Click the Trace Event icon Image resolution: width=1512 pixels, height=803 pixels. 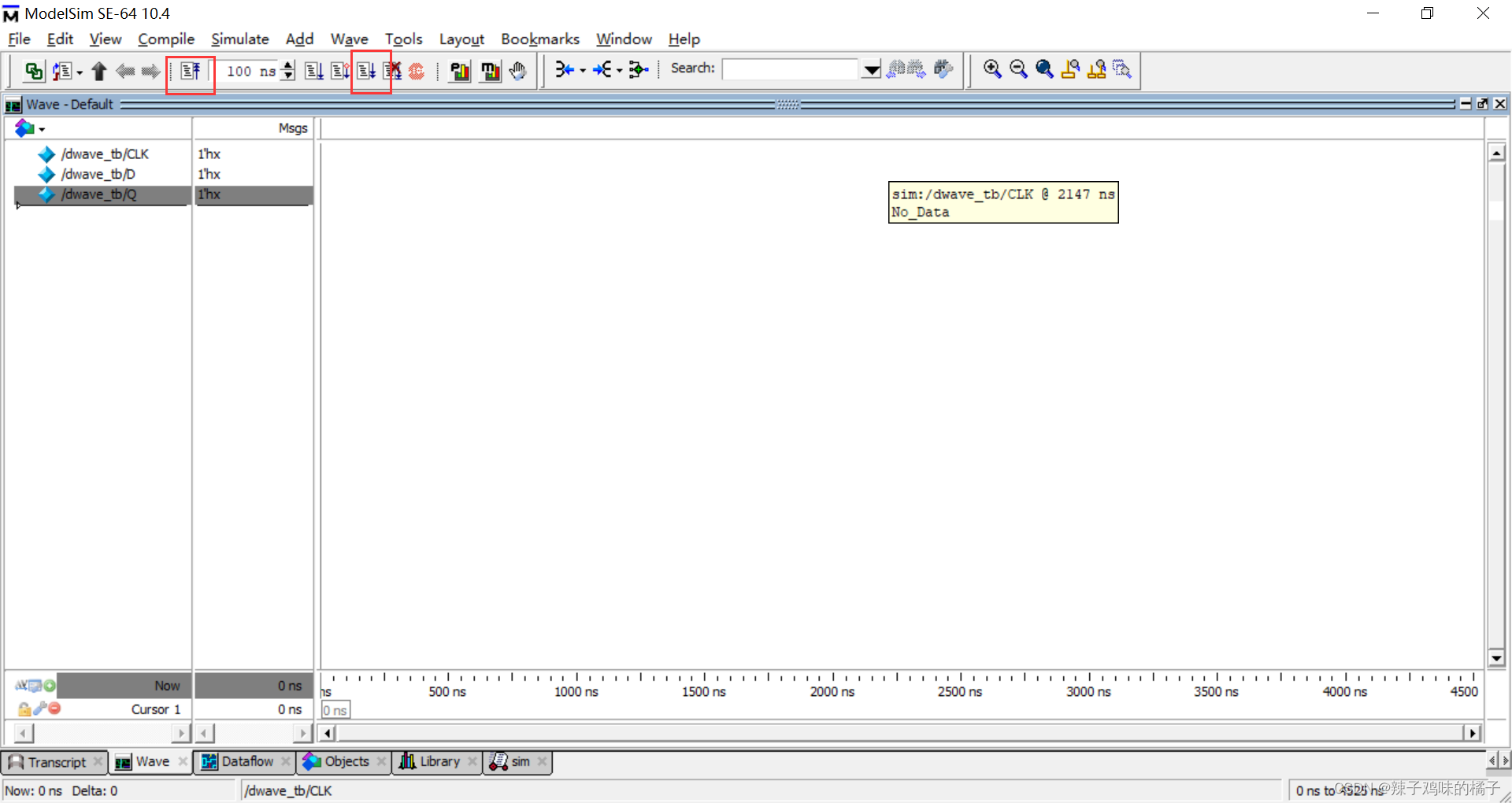pyautogui.click(x=639, y=70)
